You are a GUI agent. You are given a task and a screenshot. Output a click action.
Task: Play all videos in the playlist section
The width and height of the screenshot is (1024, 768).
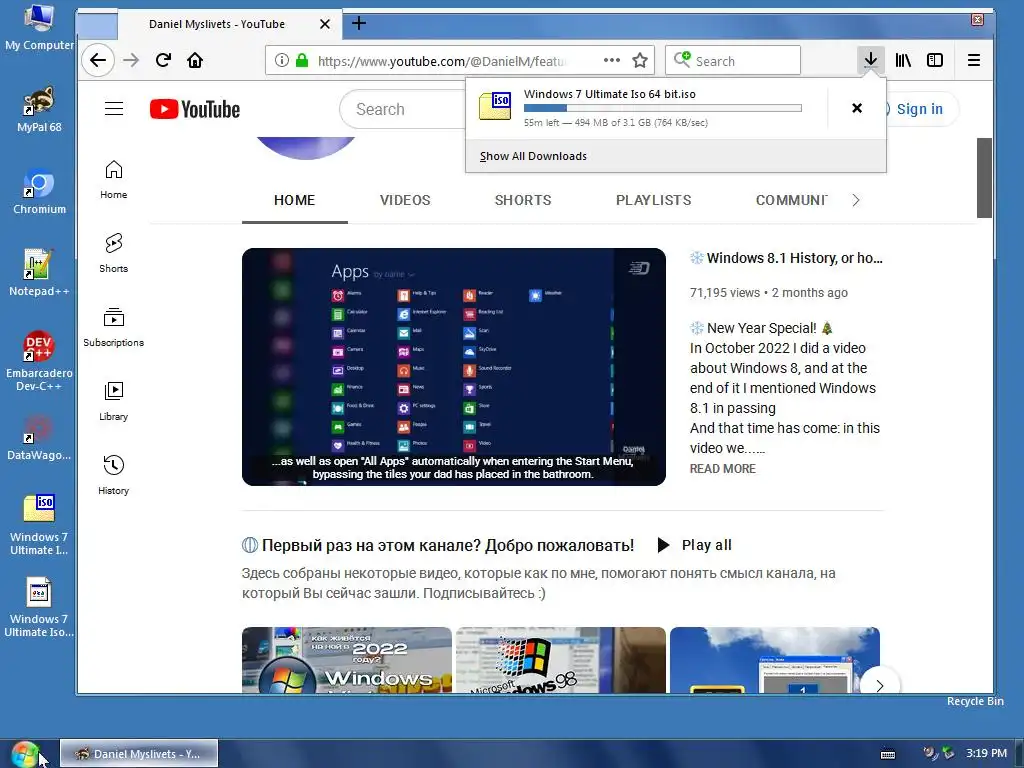coord(694,545)
